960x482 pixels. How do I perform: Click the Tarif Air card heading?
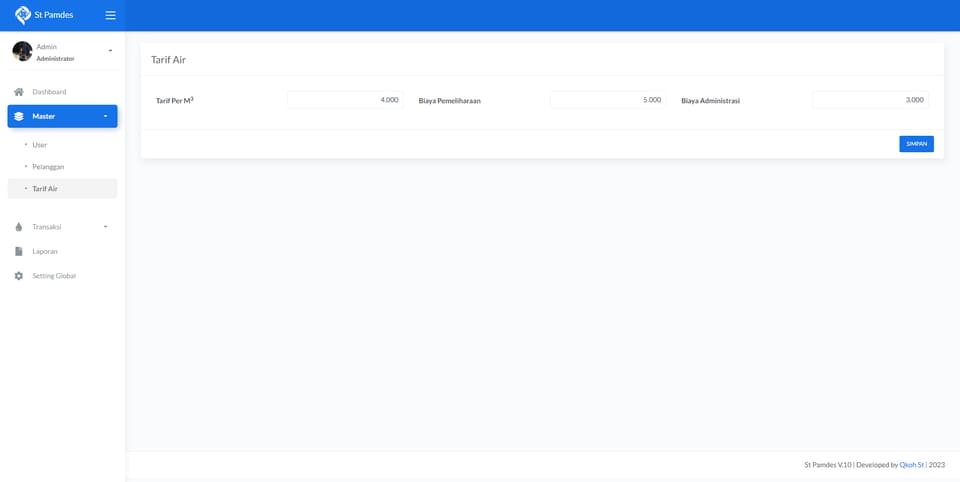[168, 60]
